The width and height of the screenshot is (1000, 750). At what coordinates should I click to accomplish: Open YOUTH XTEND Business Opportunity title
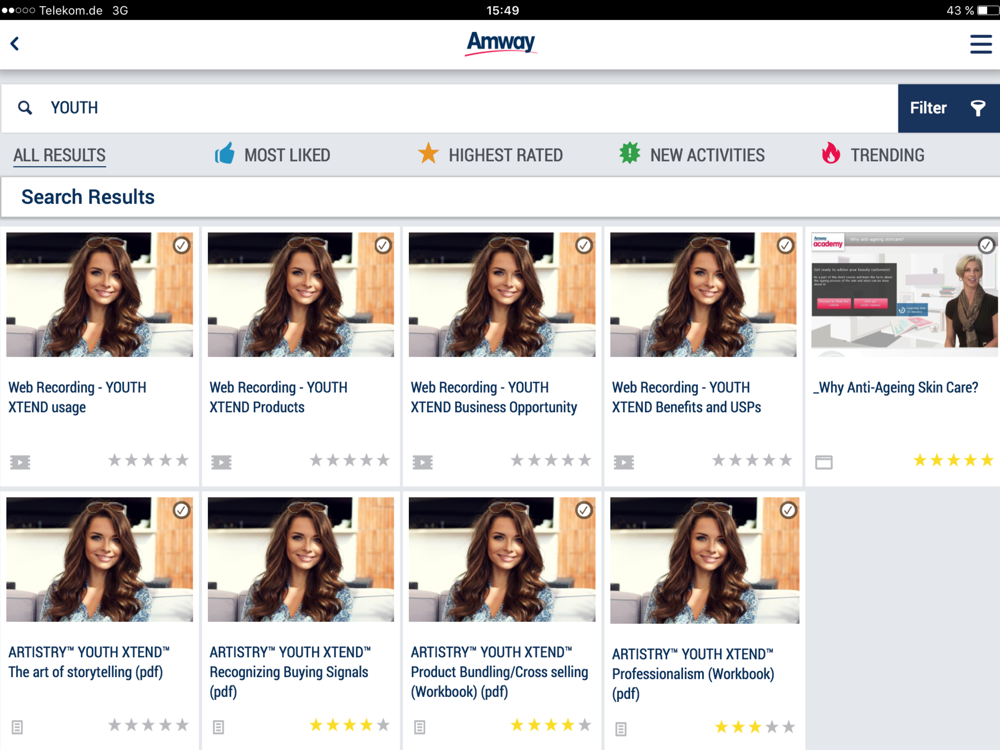tap(494, 397)
